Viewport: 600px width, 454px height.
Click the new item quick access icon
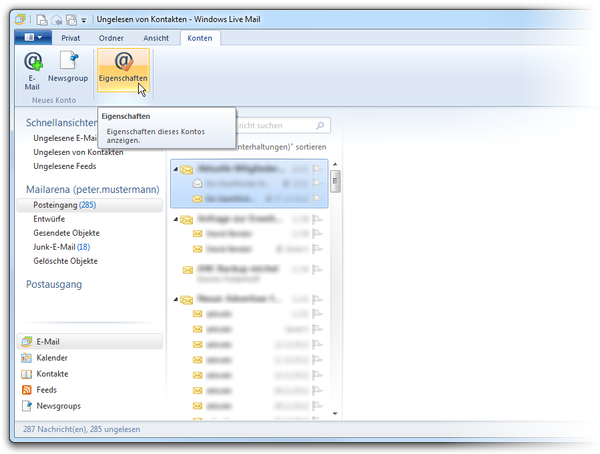coord(42,20)
